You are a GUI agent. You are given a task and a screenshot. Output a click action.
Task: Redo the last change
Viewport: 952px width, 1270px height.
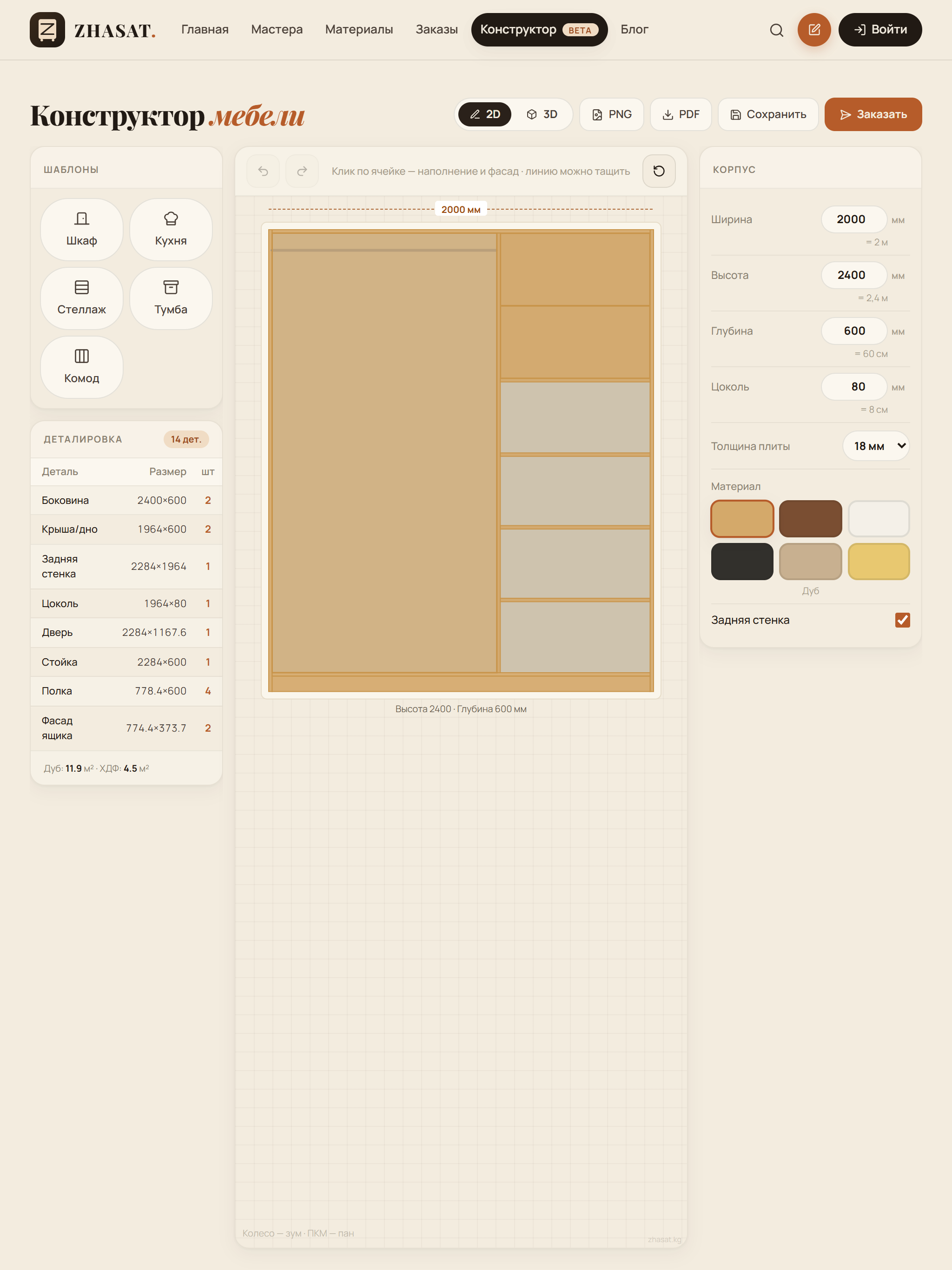[x=302, y=171]
